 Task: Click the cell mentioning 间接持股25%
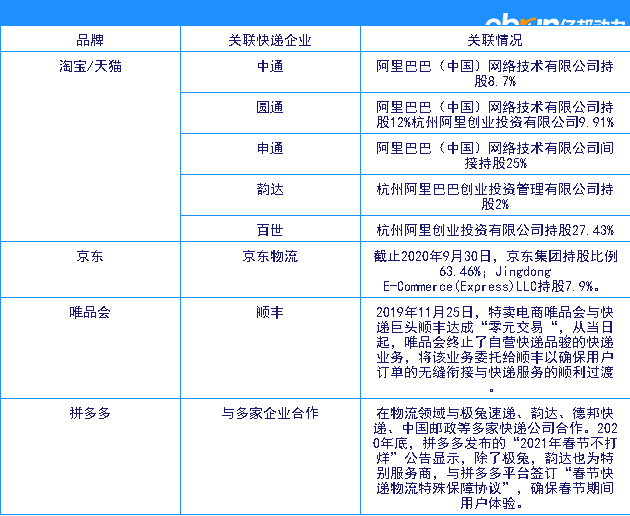click(494, 154)
